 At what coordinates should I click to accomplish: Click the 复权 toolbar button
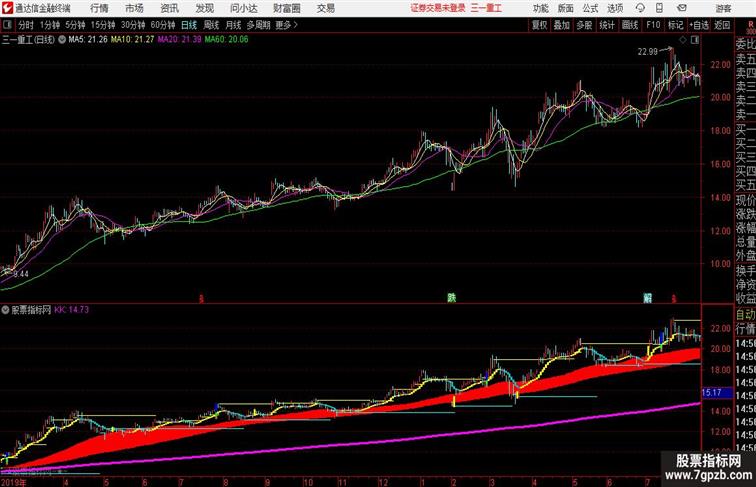[540, 25]
